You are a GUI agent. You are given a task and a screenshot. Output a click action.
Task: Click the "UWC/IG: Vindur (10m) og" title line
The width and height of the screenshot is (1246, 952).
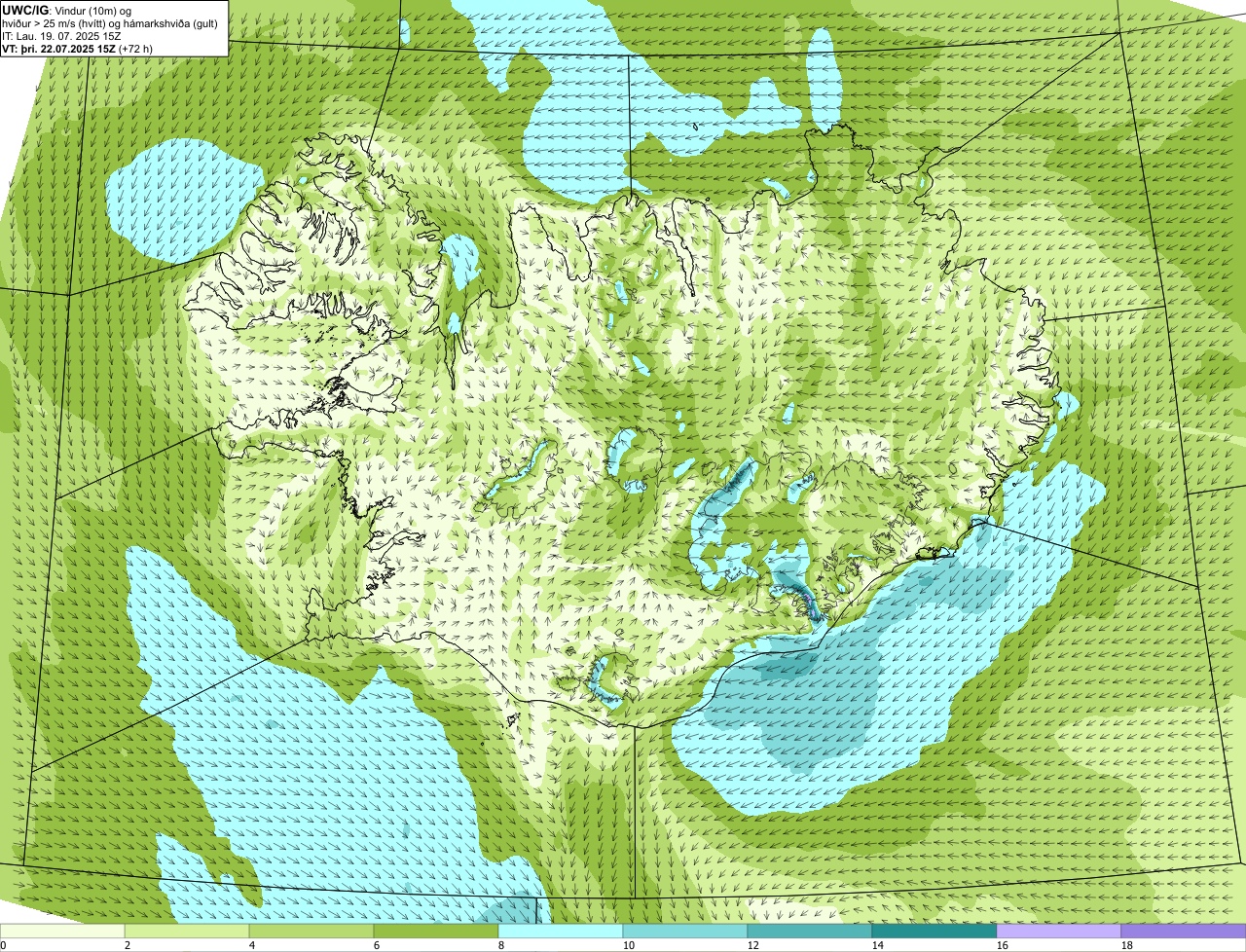pyautogui.click(x=67, y=10)
